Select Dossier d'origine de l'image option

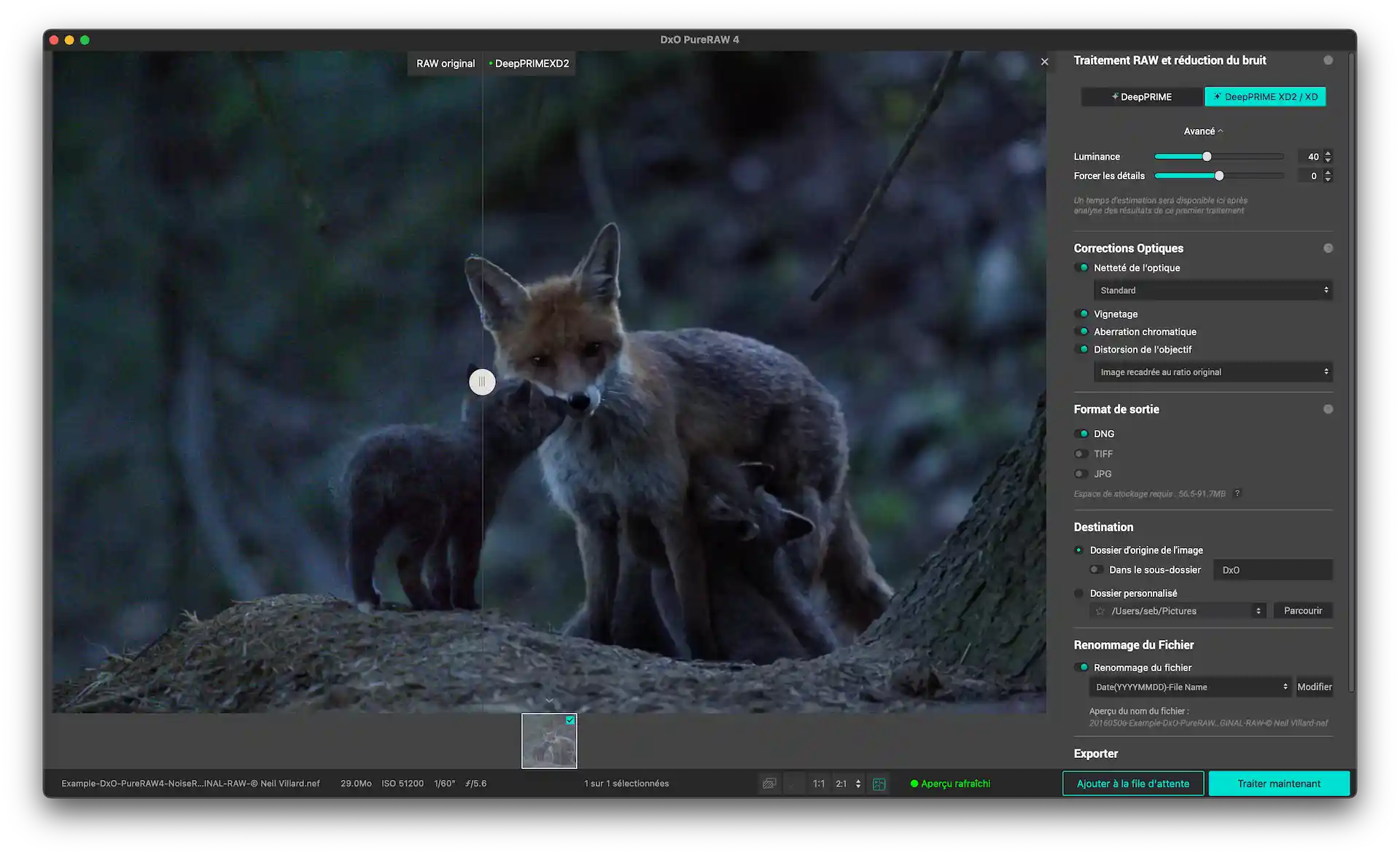click(1078, 550)
